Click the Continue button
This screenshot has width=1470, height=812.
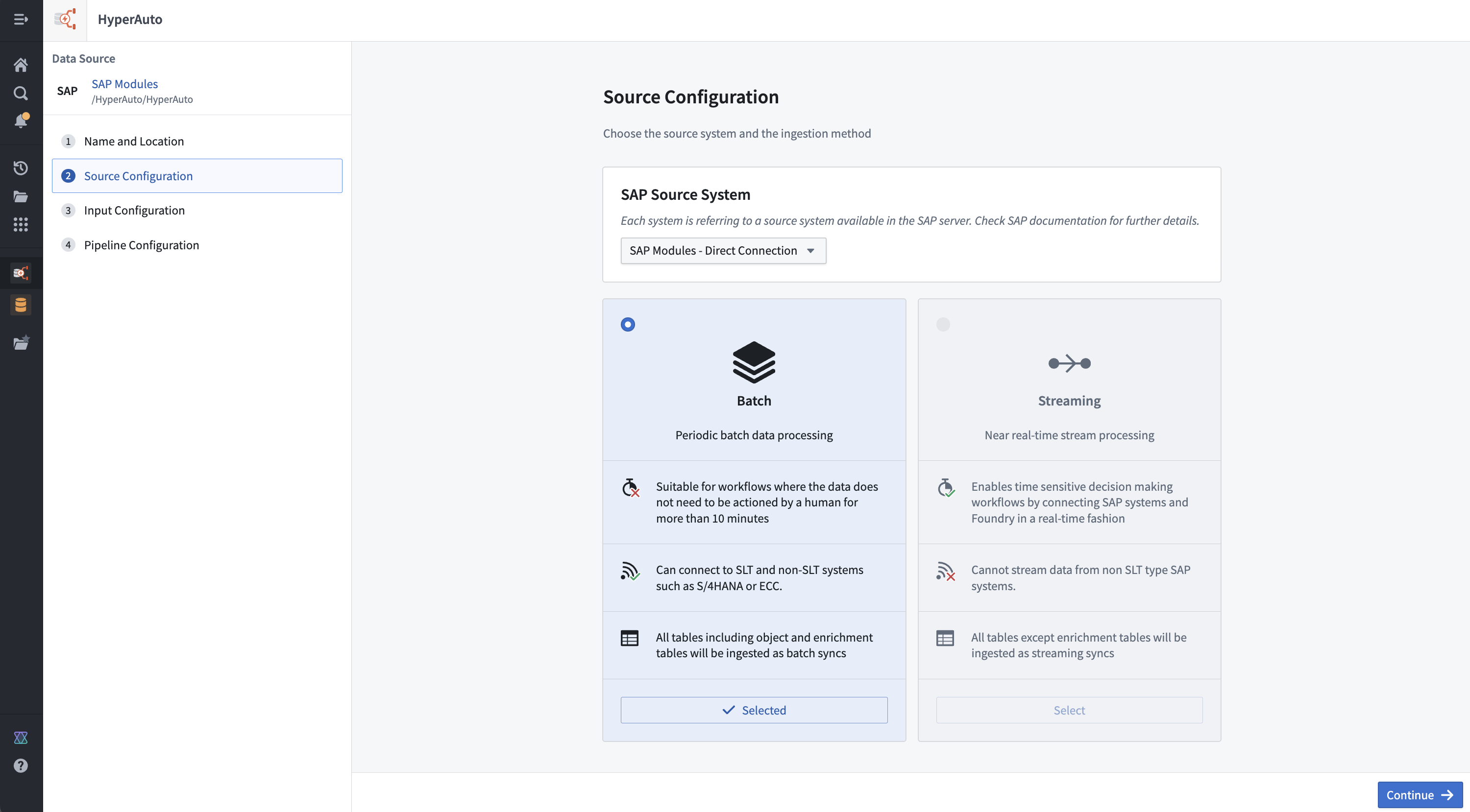[1421, 794]
